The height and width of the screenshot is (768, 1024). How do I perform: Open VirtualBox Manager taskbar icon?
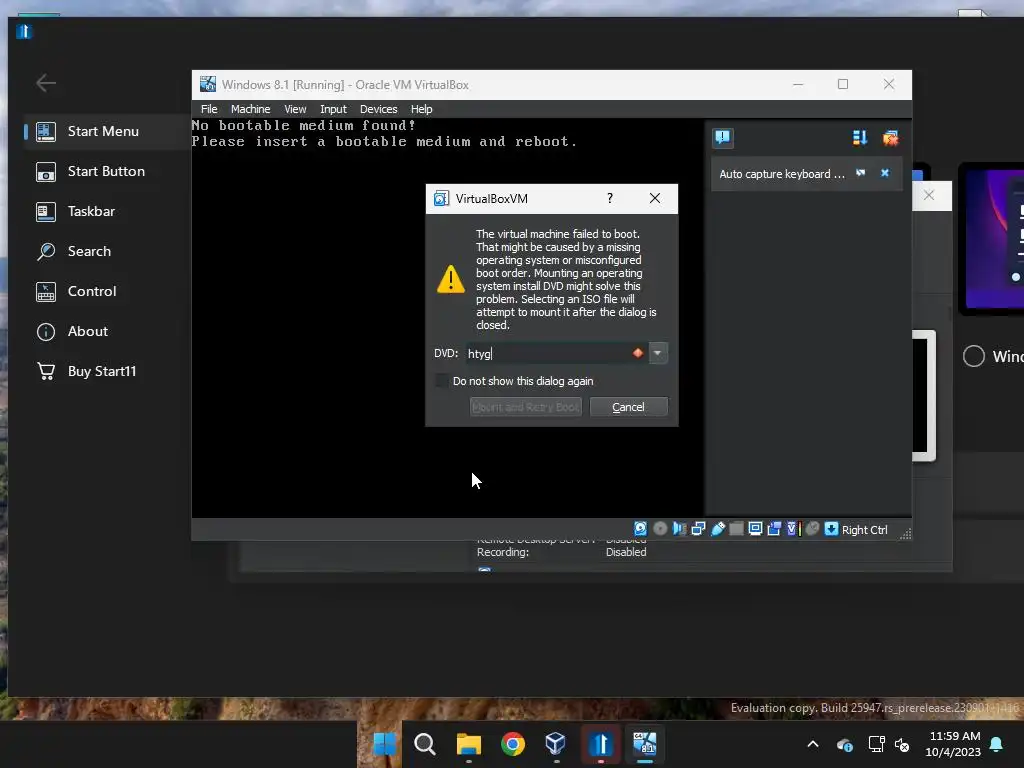coord(556,744)
